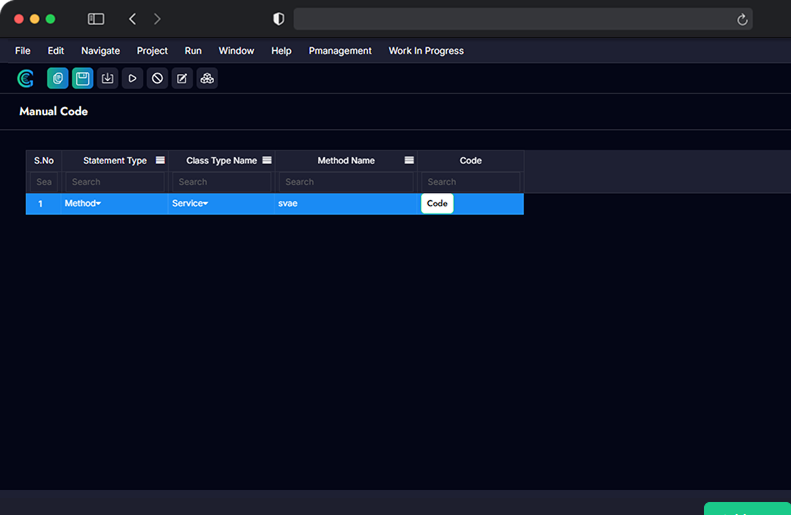Click the svae method name cell
791x515 pixels.
[346, 204]
